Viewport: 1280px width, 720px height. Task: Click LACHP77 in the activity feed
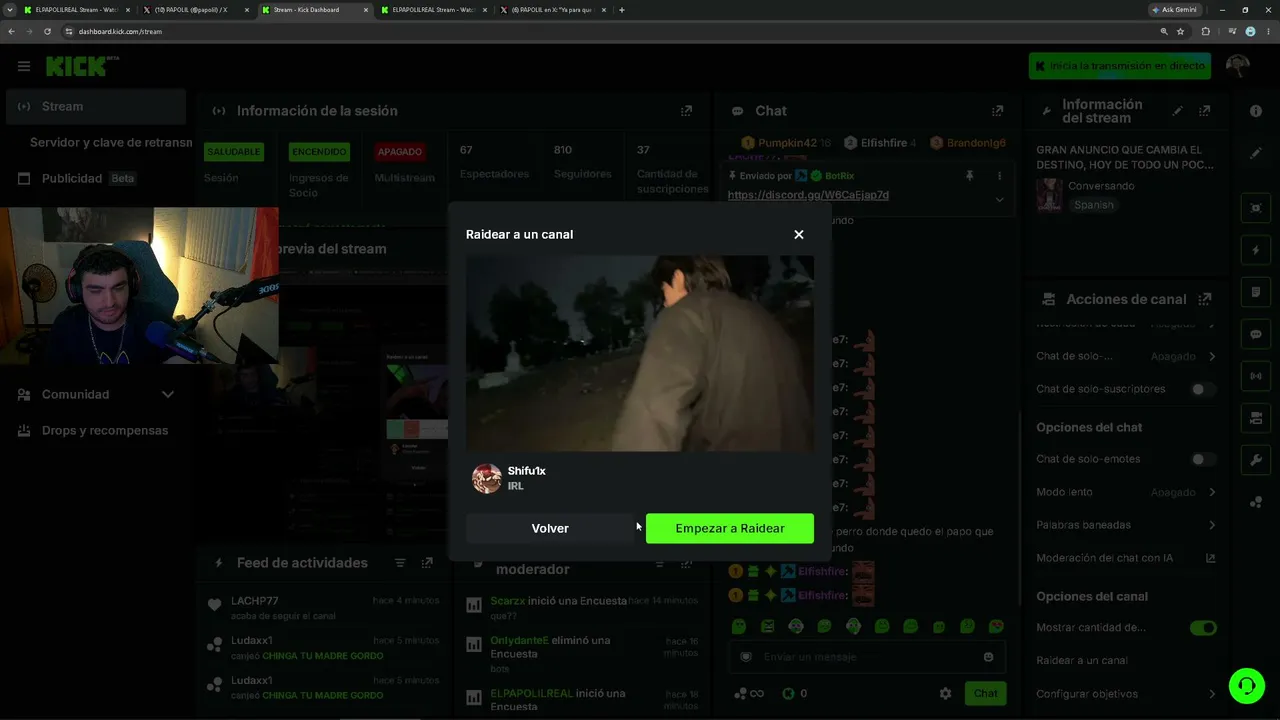255,601
